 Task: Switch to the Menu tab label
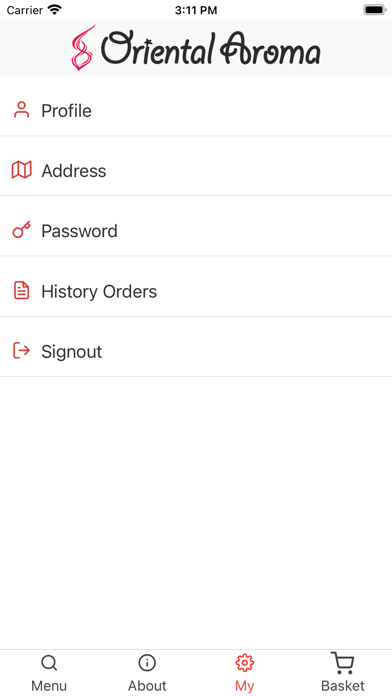click(49, 685)
